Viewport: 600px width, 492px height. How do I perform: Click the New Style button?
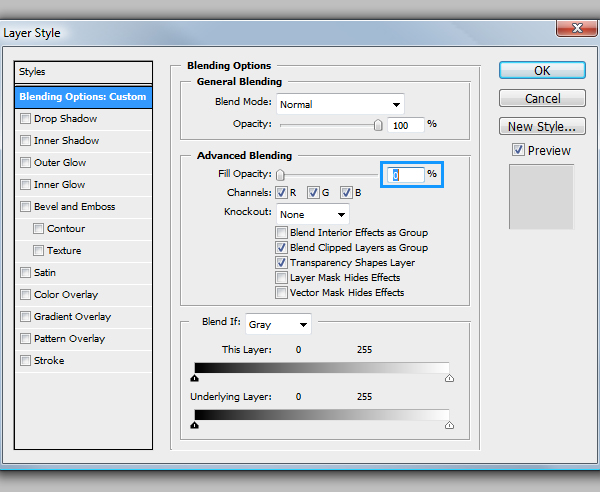[x=542, y=126]
